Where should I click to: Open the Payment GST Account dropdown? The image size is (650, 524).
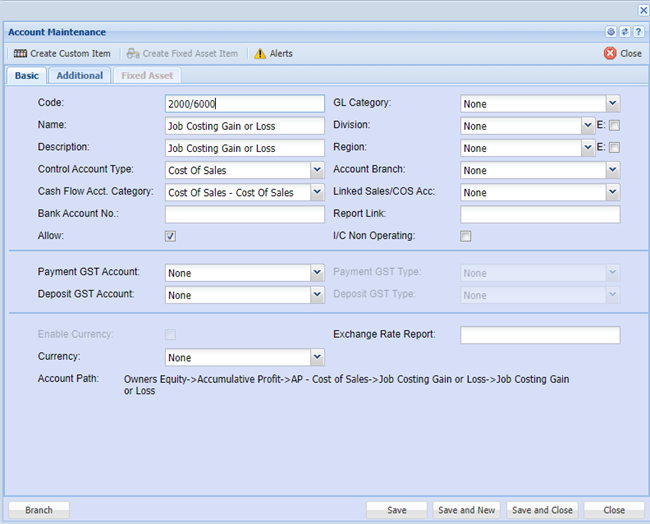tap(317, 273)
